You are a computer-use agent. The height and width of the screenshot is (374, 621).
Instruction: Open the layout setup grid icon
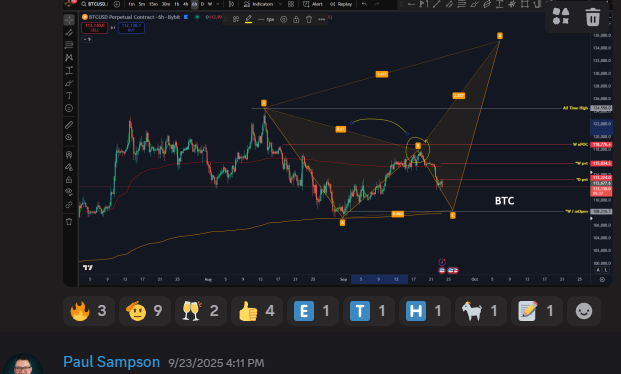(x=291, y=4)
